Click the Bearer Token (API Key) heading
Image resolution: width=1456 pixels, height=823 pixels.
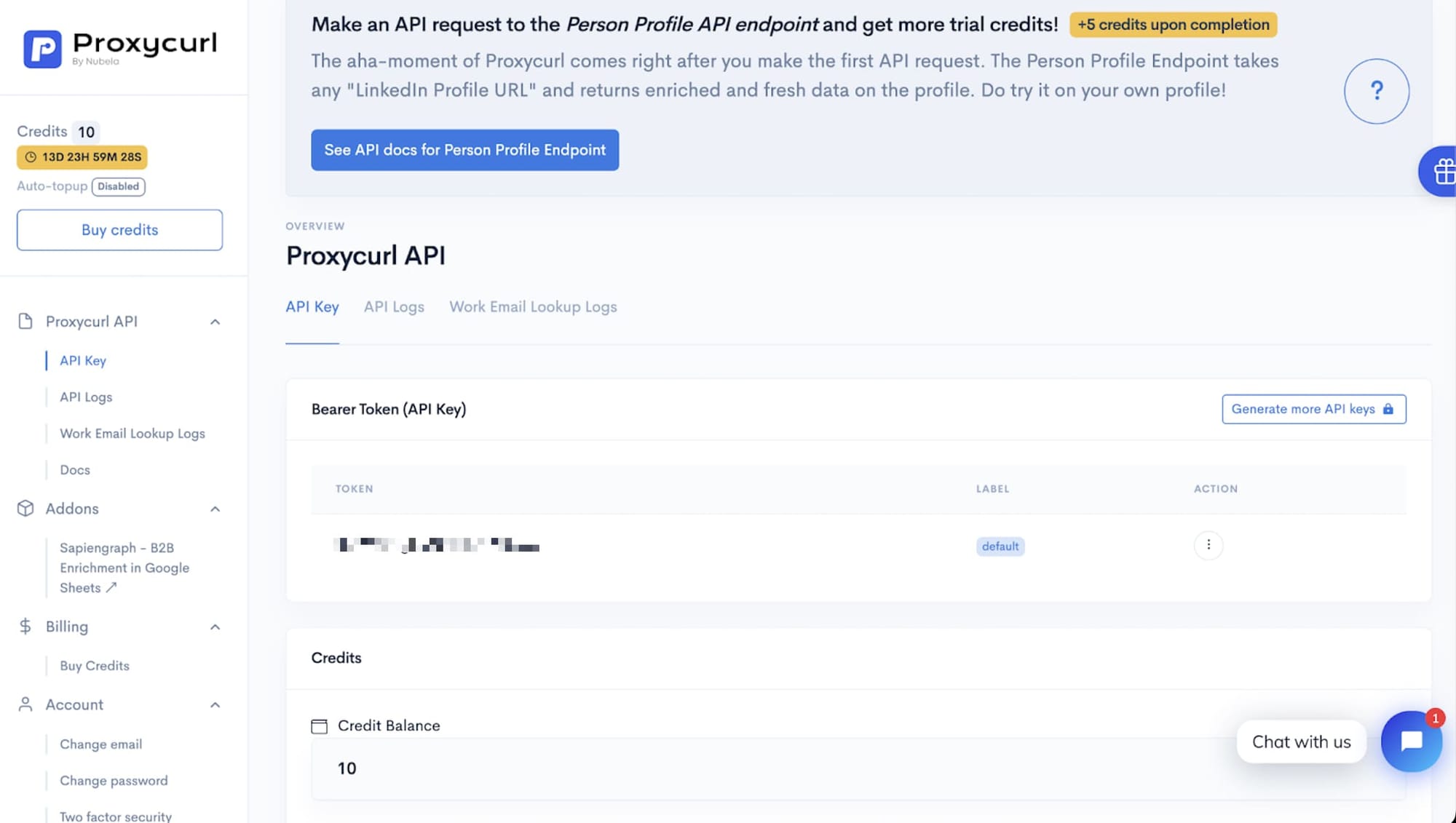coord(389,409)
